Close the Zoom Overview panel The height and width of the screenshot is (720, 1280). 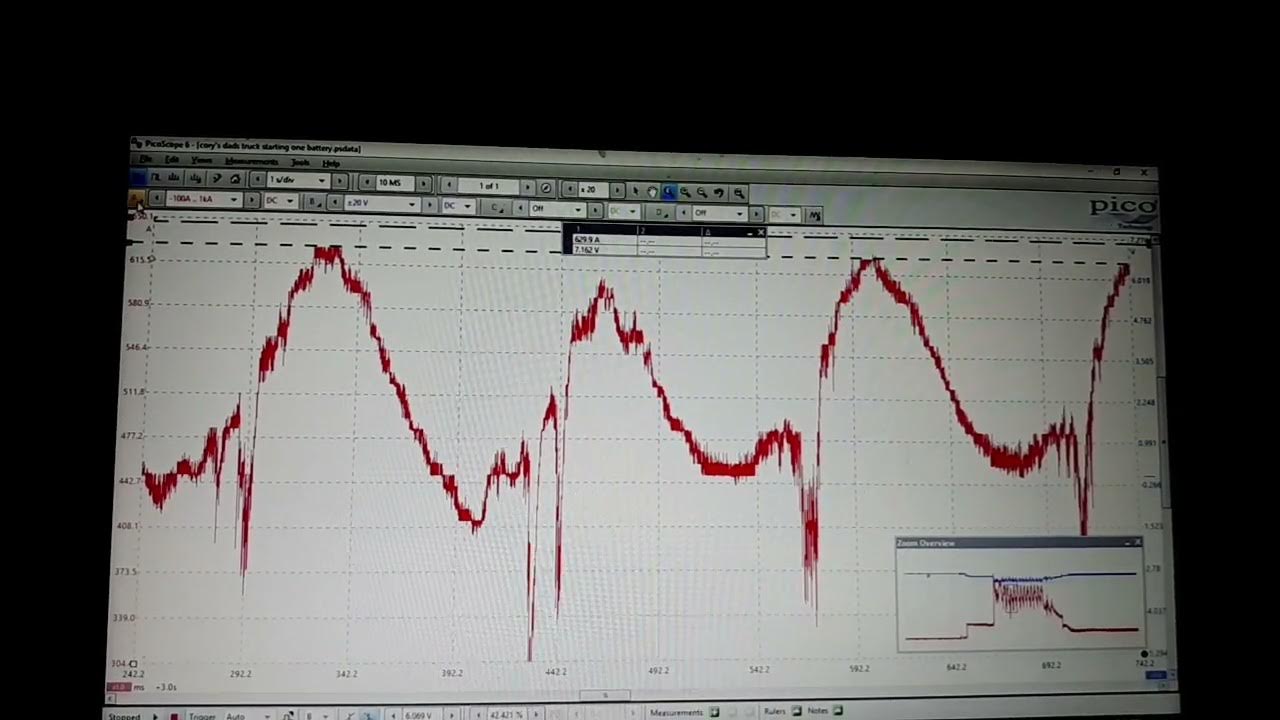coord(1137,543)
